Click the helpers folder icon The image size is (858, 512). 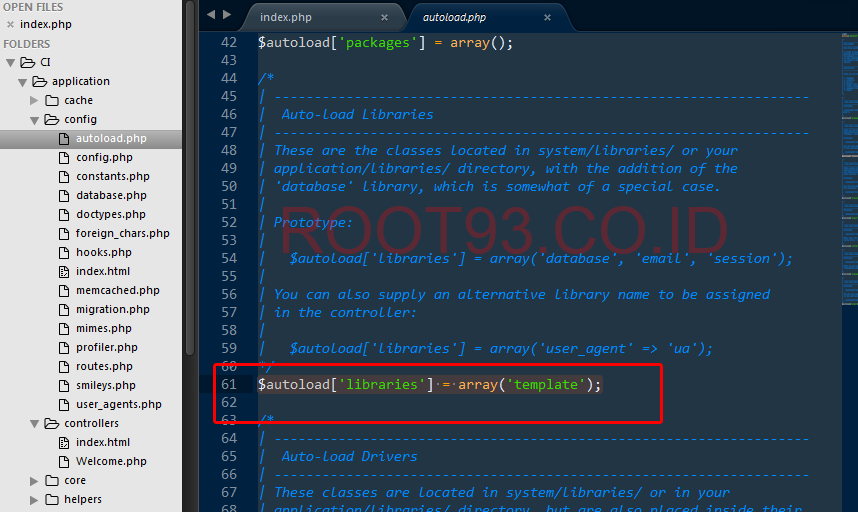coord(52,500)
